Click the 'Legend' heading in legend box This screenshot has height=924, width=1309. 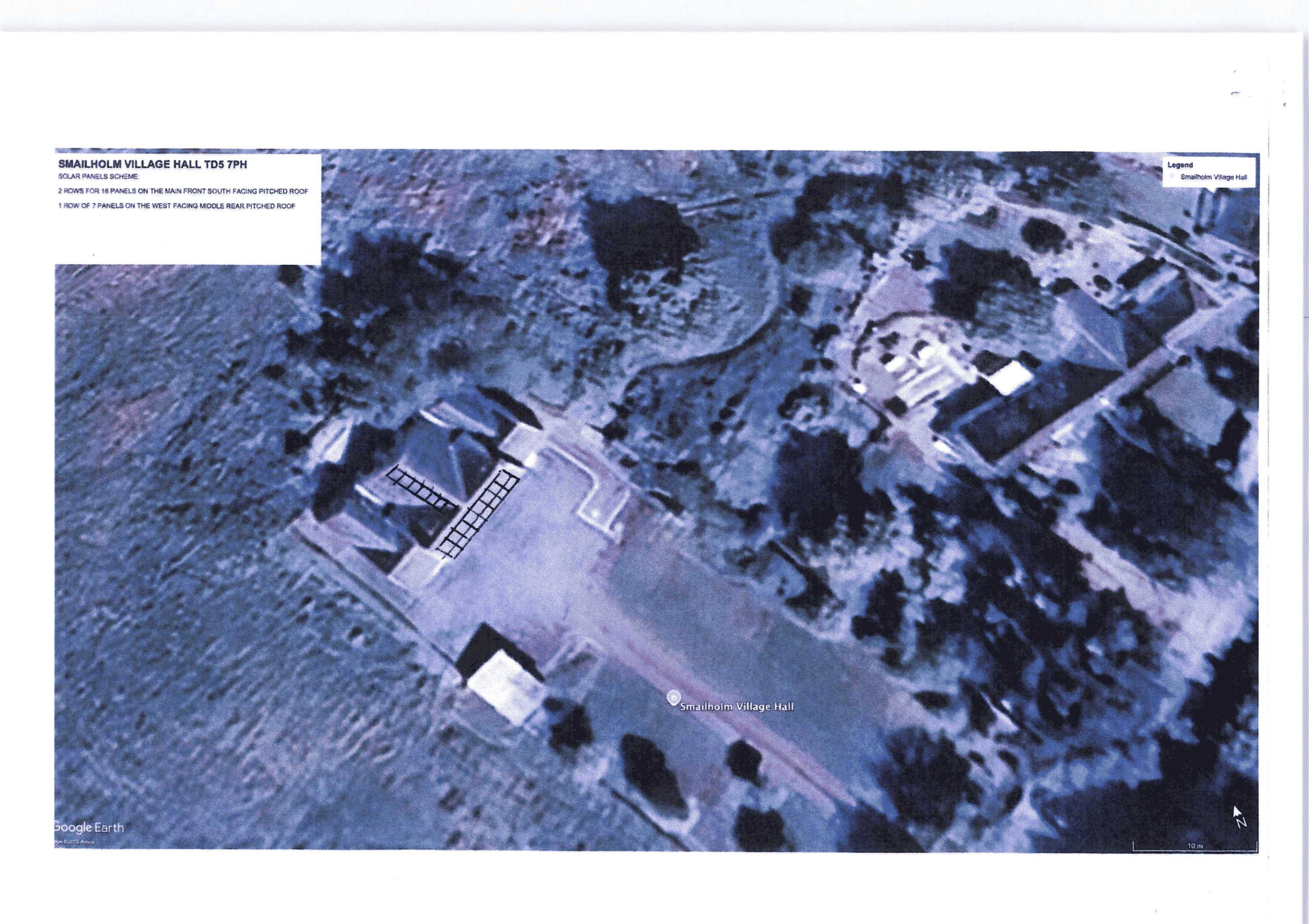pyautogui.click(x=1180, y=165)
